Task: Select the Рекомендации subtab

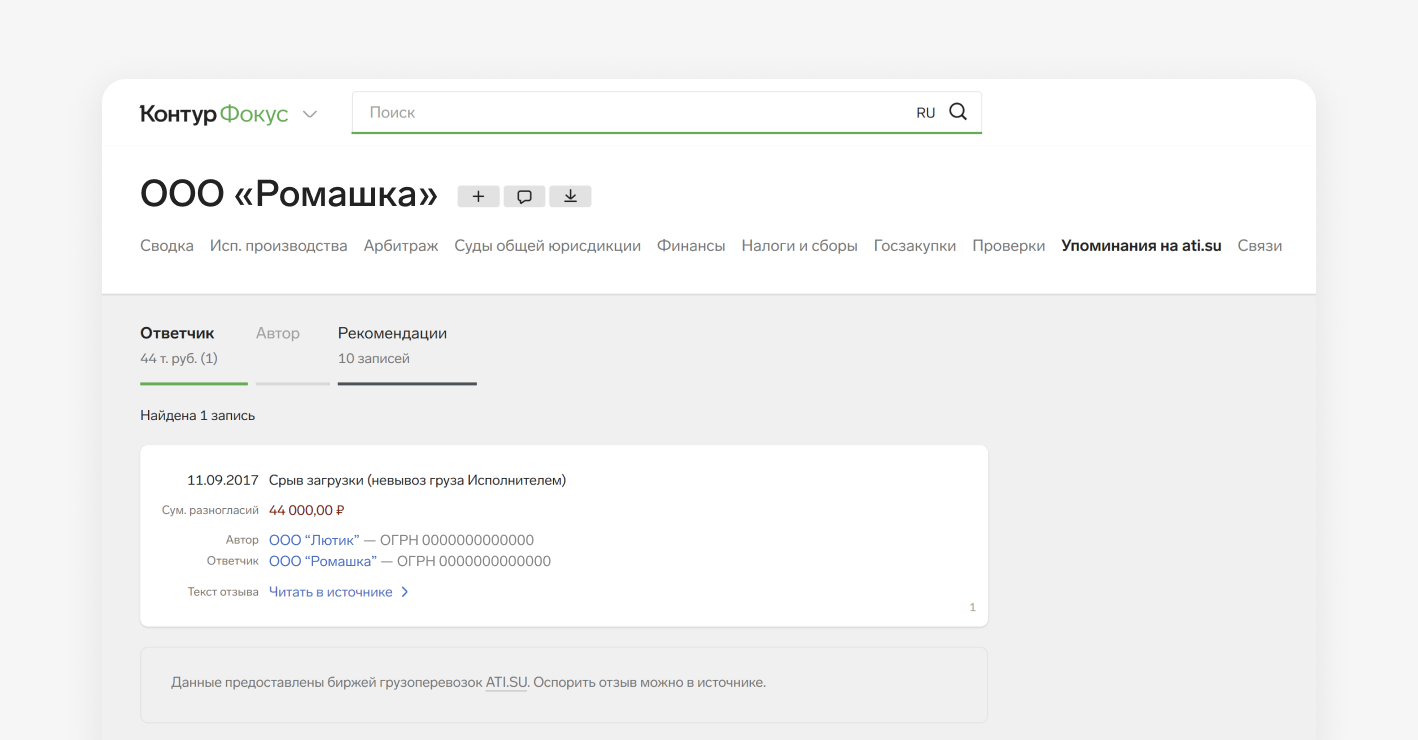Action: [x=392, y=334]
